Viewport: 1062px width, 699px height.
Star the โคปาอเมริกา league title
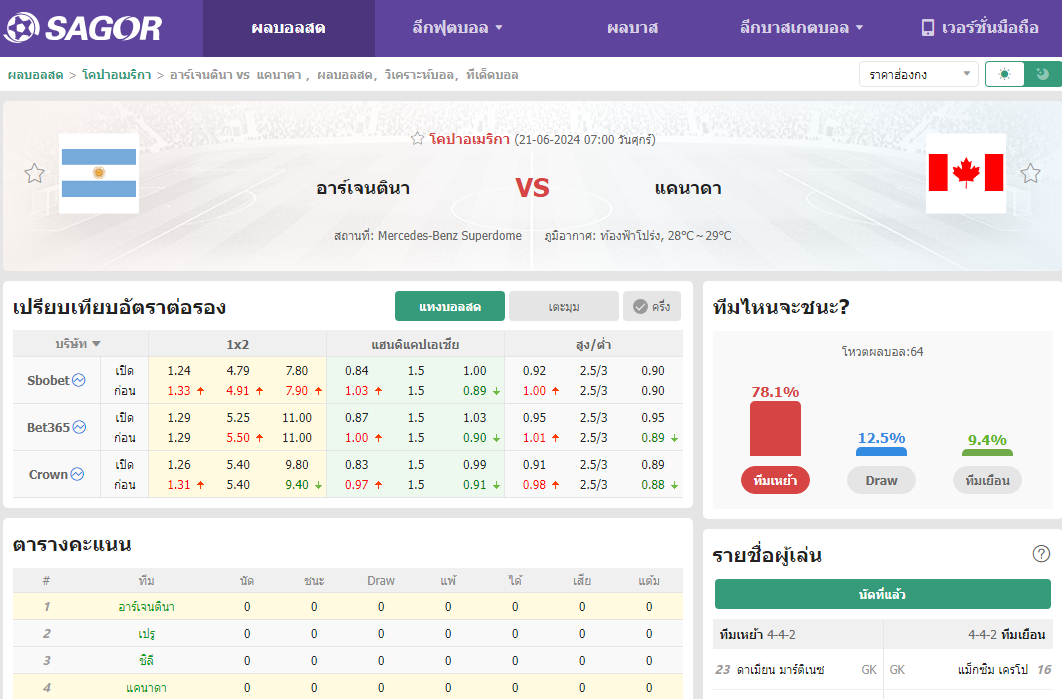coord(417,139)
